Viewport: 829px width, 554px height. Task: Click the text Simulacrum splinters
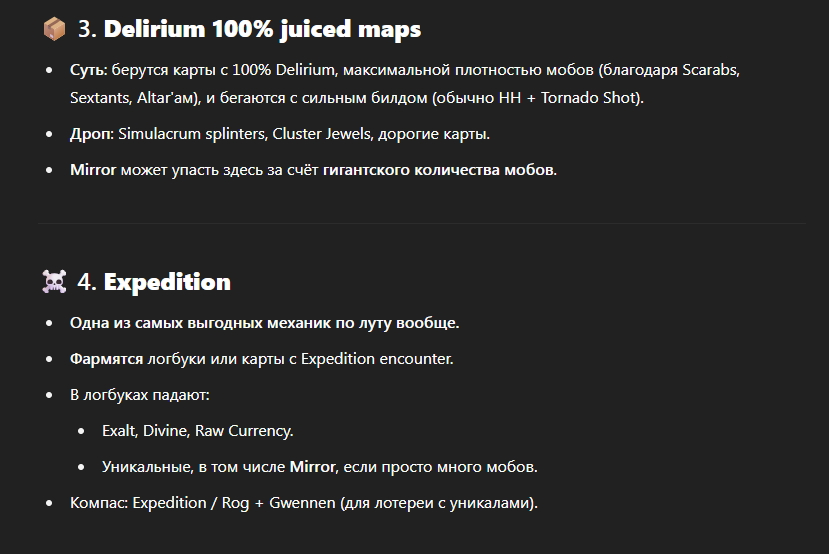coord(192,134)
